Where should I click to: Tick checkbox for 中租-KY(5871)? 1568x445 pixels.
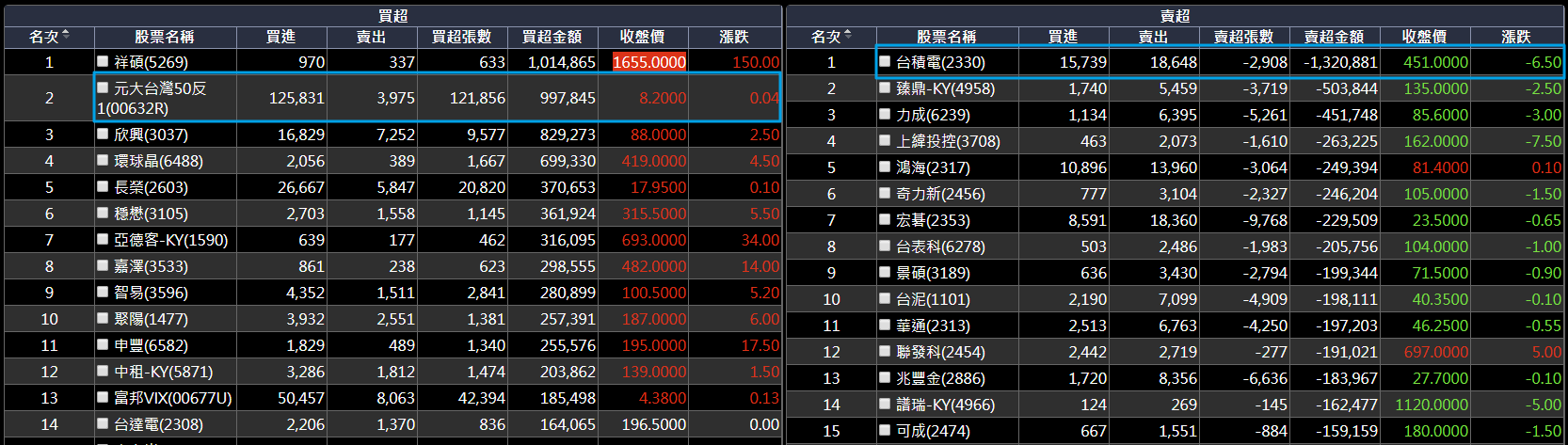click(x=103, y=371)
